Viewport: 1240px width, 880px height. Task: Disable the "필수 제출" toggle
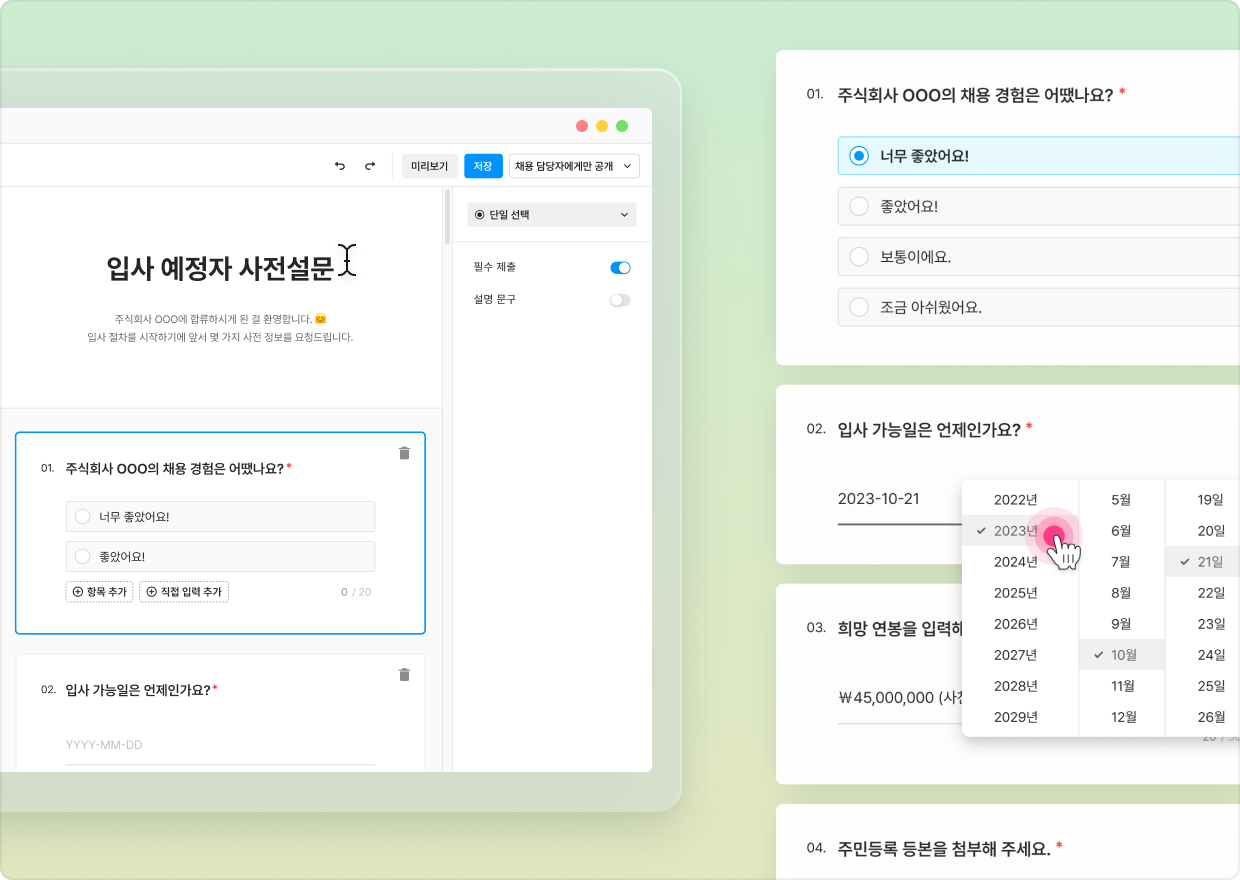coord(620,268)
